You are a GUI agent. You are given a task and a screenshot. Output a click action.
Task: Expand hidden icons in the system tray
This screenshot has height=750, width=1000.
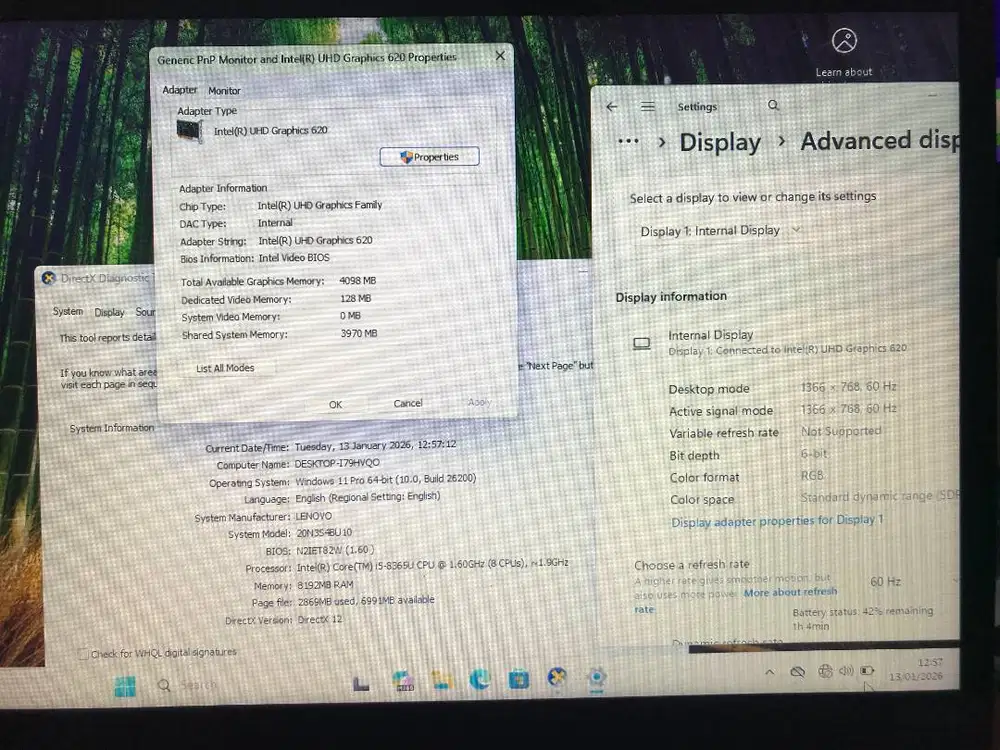[769, 671]
